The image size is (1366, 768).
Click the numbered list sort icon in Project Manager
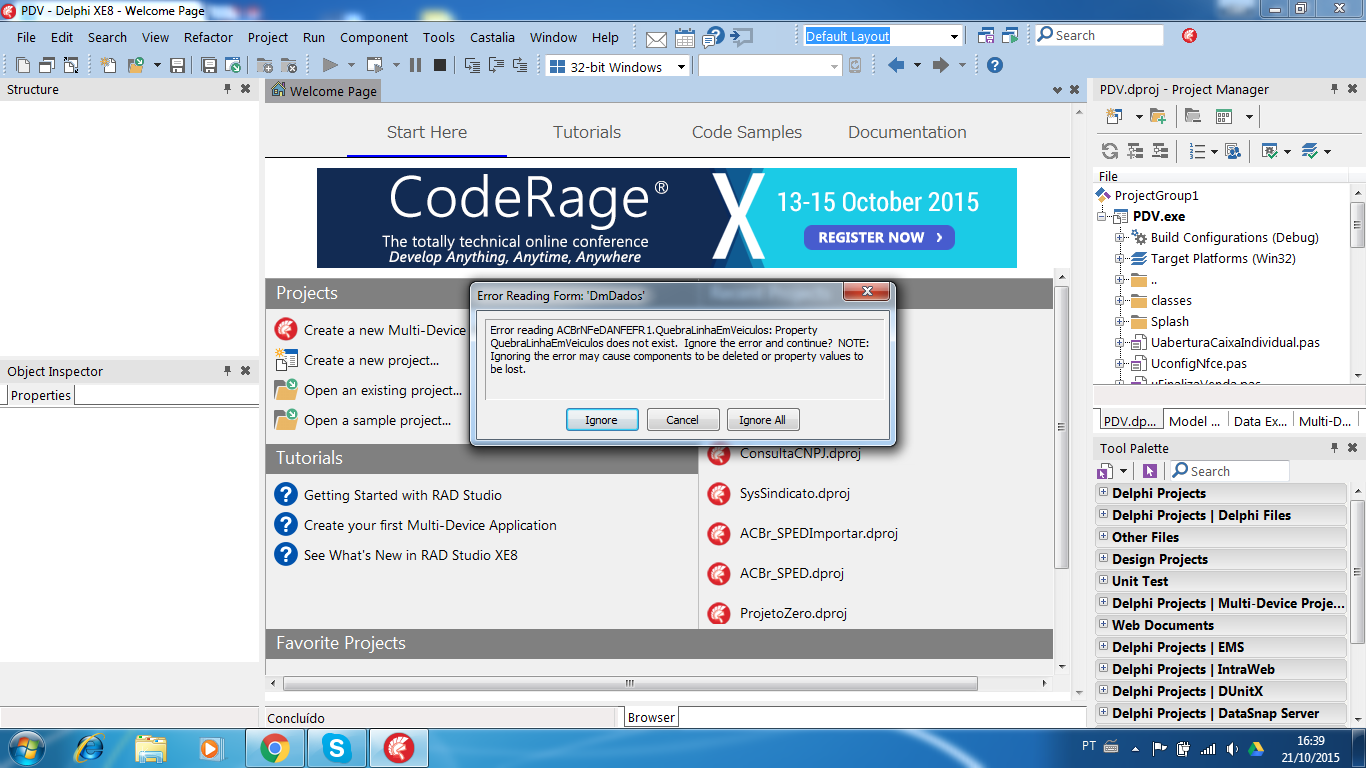point(1197,151)
